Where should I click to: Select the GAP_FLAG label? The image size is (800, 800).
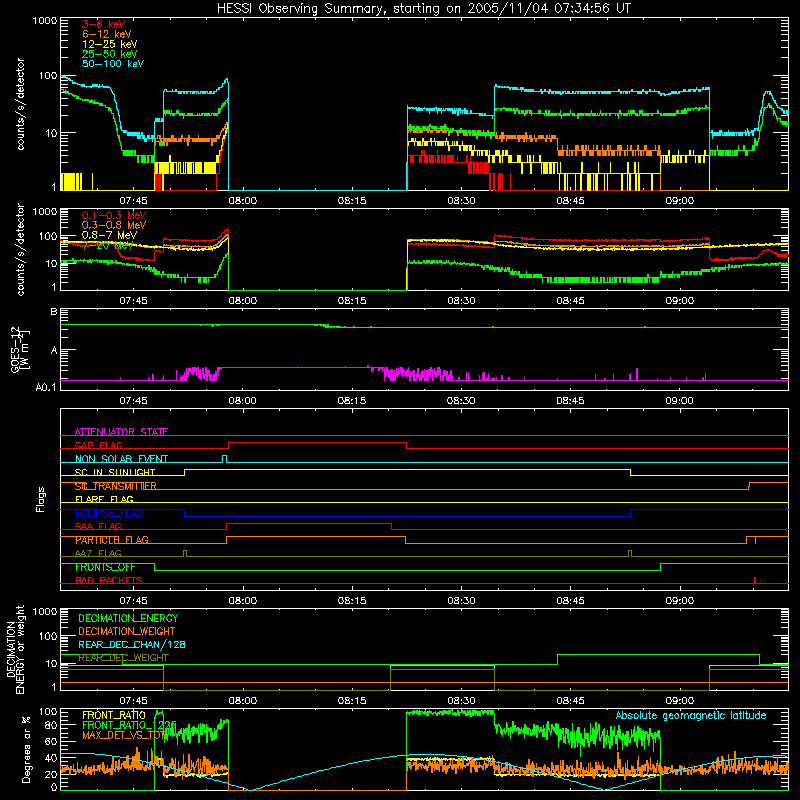pyautogui.click(x=98, y=445)
